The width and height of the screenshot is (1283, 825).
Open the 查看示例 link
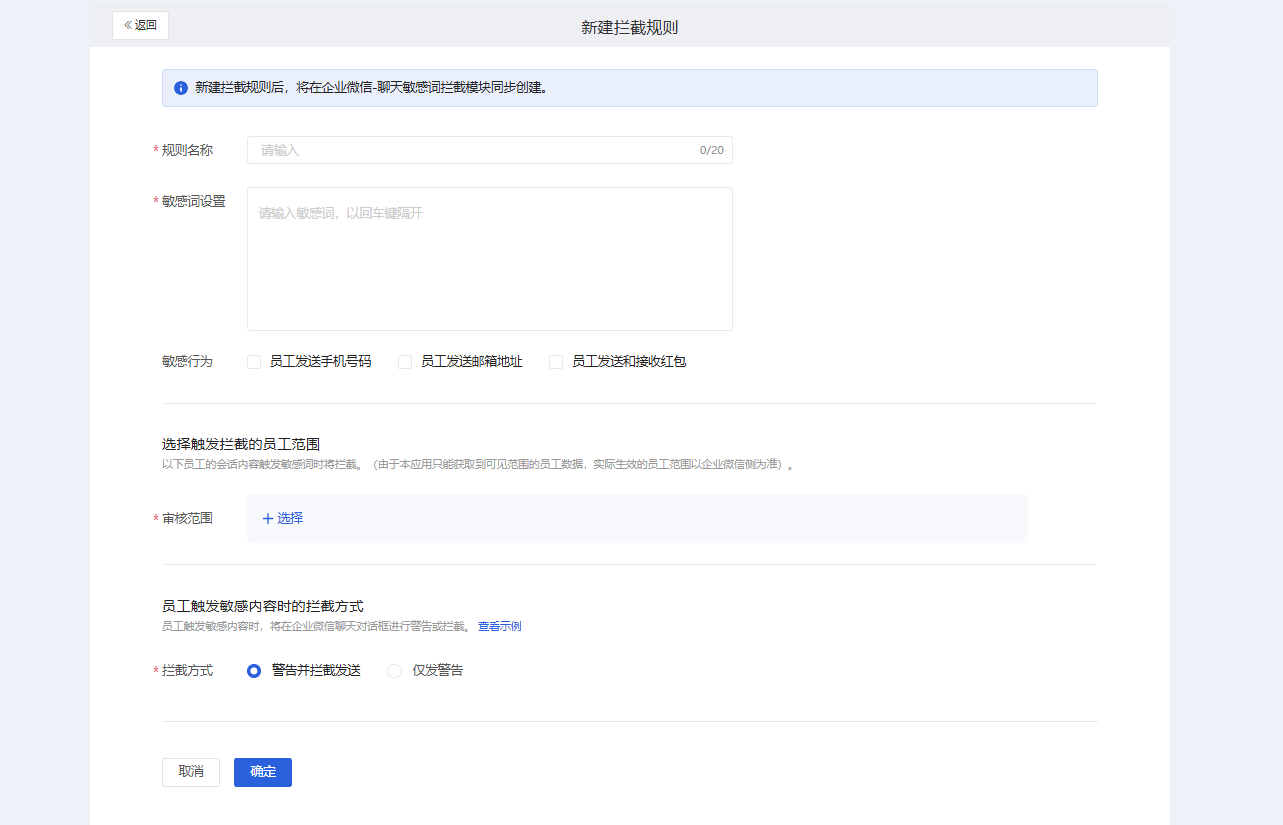[499, 627]
